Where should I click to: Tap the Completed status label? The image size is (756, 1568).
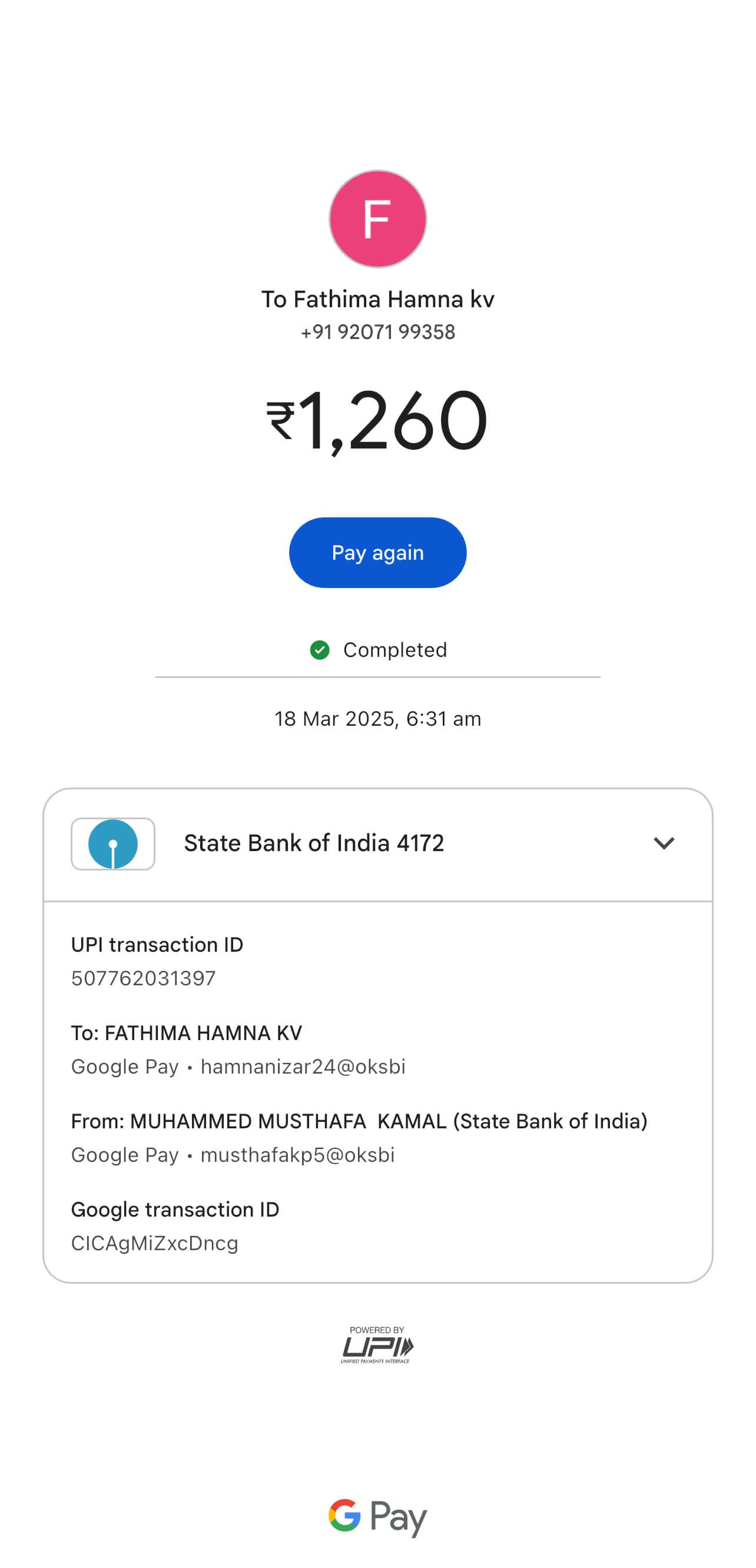(x=394, y=650)
